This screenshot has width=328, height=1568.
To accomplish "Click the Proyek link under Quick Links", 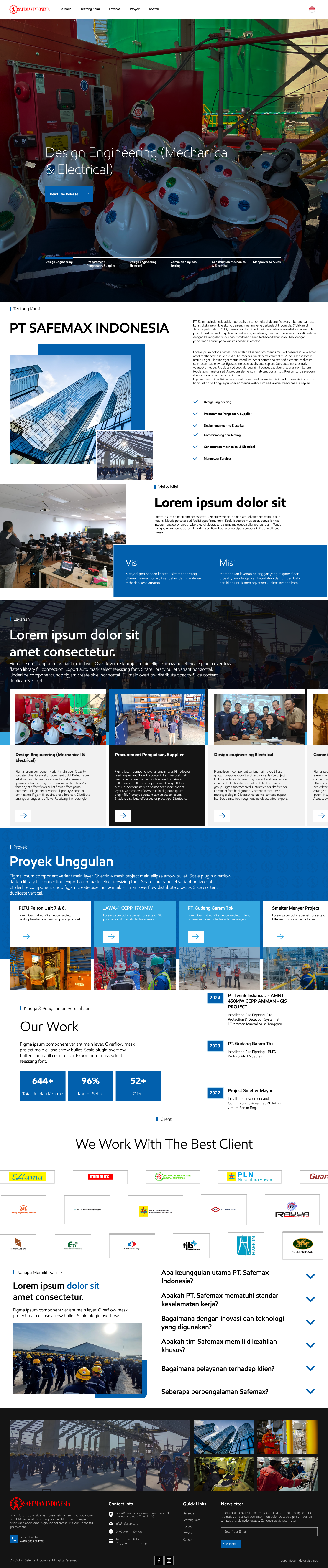I will point(187,1533).
